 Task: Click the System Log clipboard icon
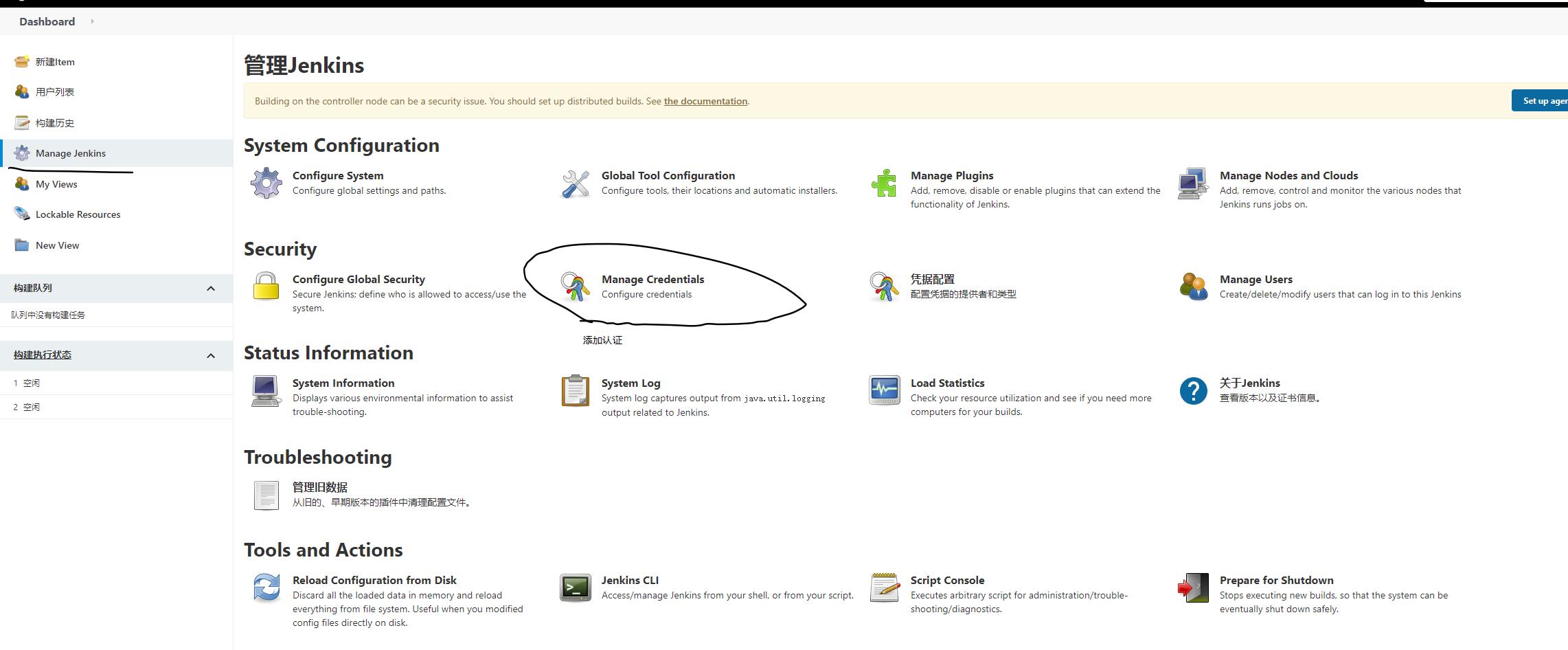(x=576, y=391)
